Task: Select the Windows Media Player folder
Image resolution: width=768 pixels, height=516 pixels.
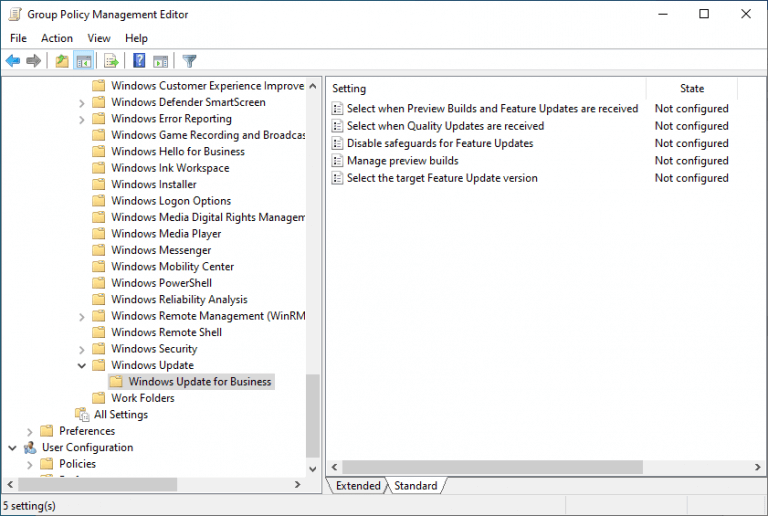Action: (166, 234)
